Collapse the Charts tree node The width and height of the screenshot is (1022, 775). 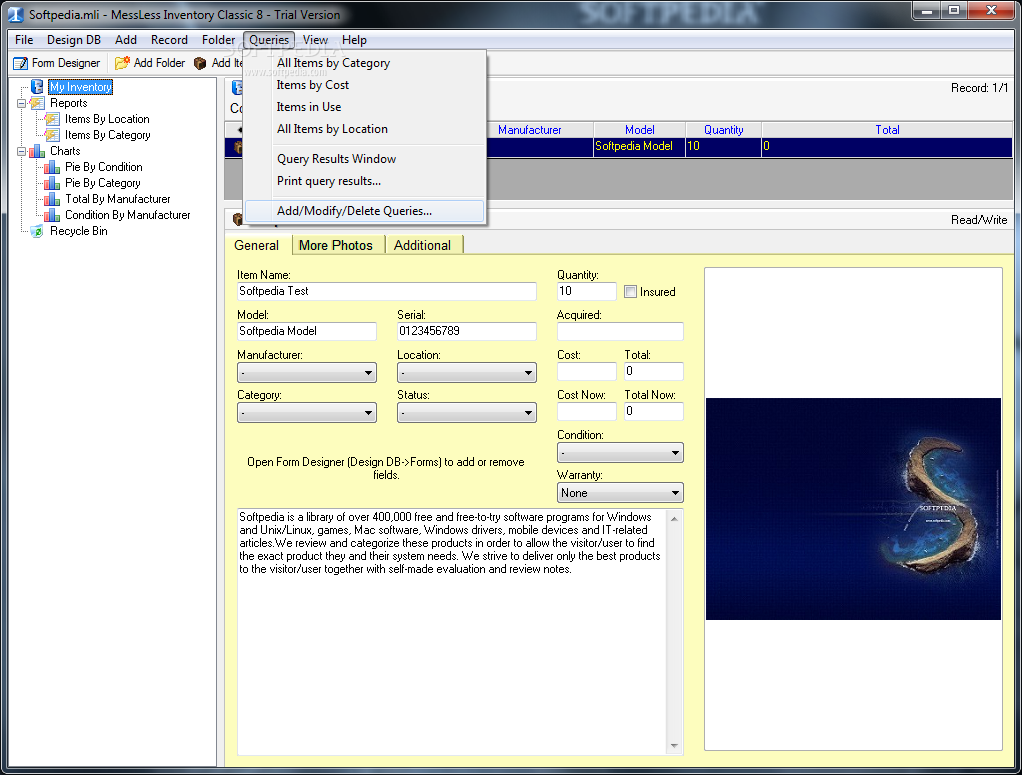(22, 151)
